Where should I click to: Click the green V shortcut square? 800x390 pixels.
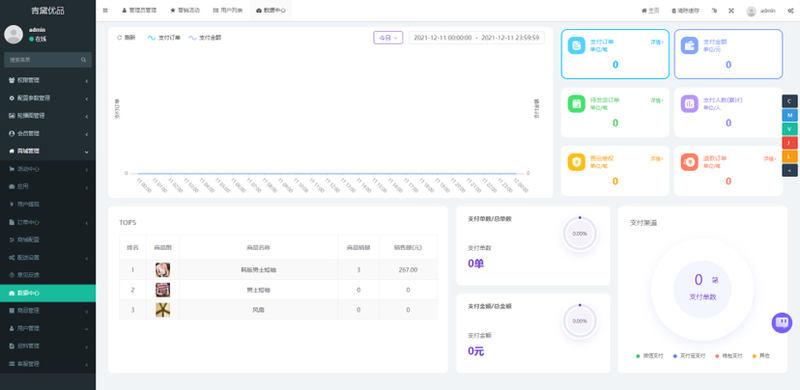789,129
